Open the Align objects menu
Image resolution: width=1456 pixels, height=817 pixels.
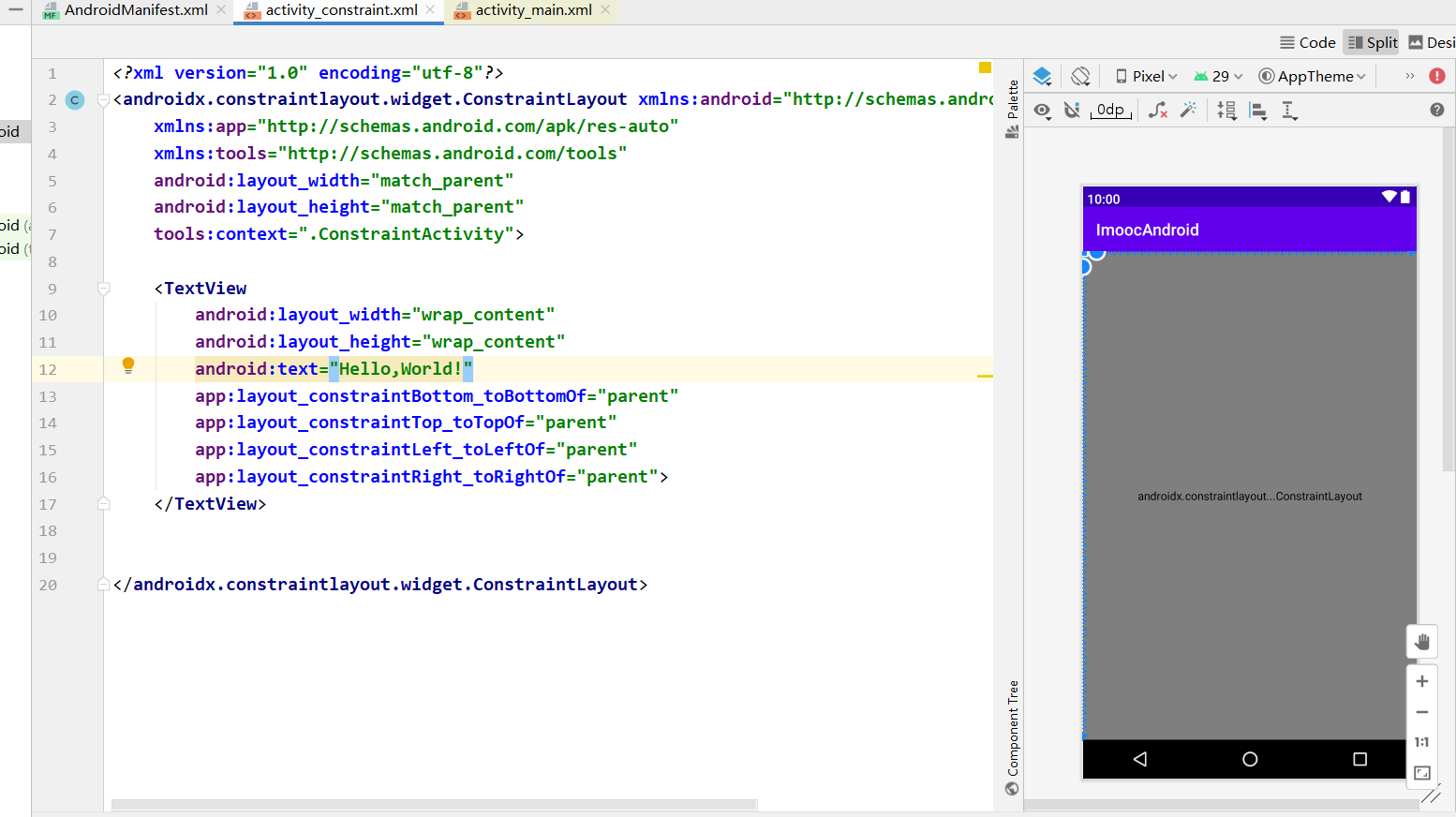click(x=1258, y=111)
